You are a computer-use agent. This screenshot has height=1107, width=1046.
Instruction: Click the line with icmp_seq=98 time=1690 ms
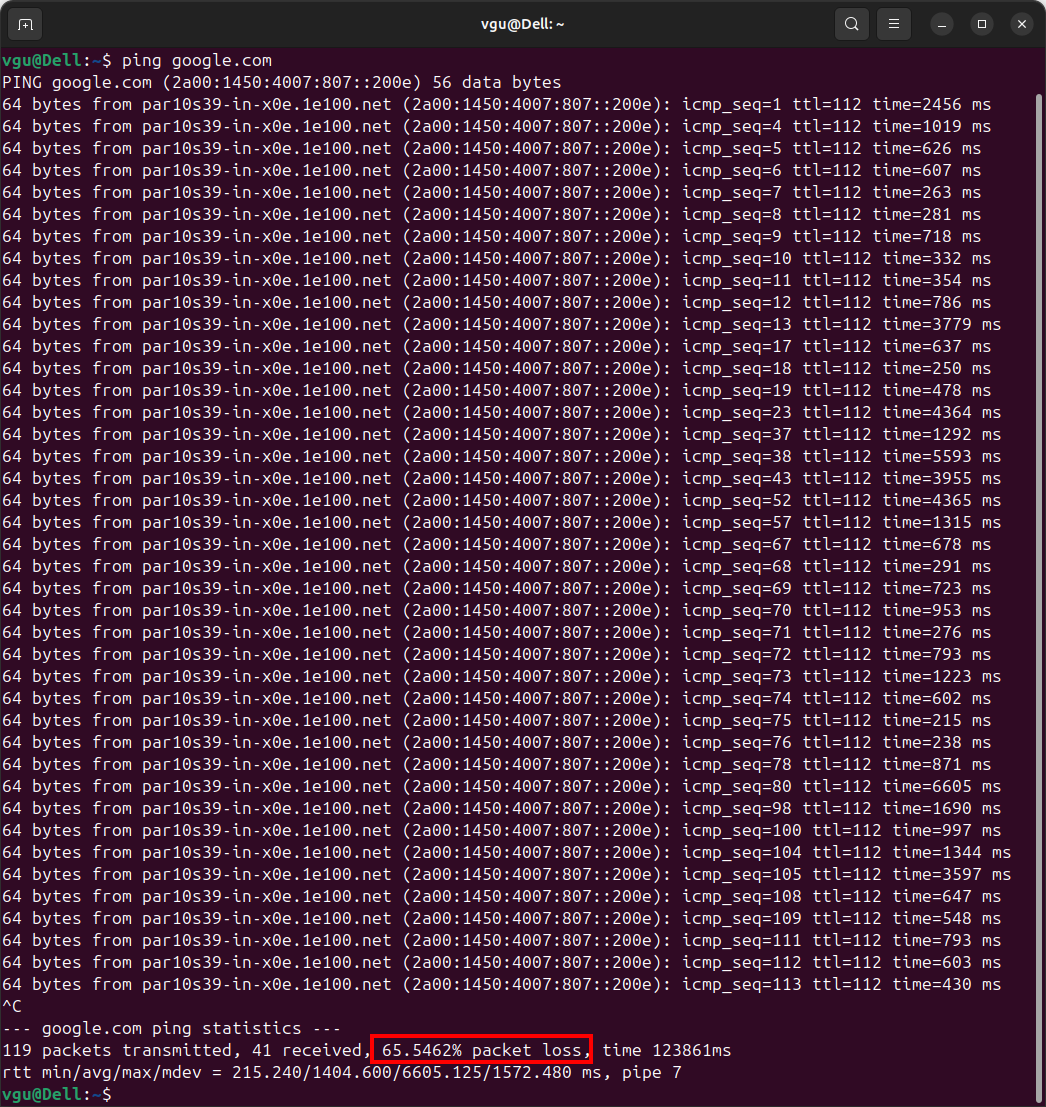click(501, 808)
